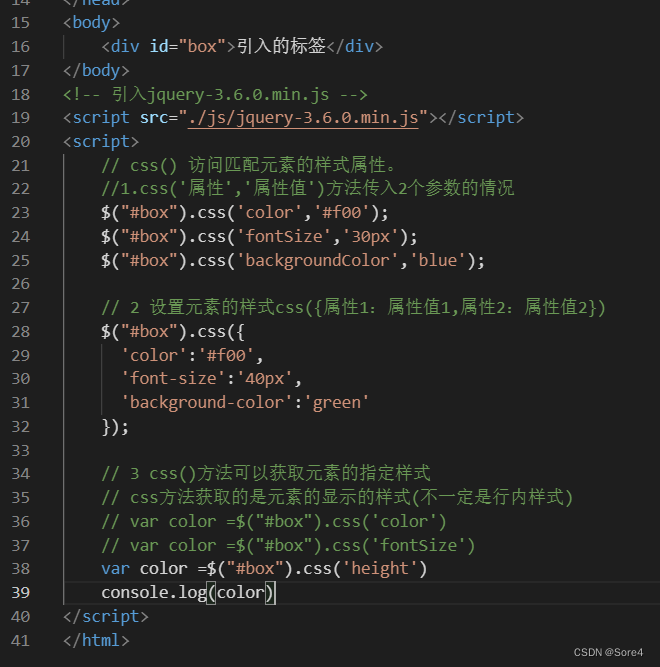Click line number 19 in the gutter
The width and height of the screenshot is (660, 667).
coord(20,118)
